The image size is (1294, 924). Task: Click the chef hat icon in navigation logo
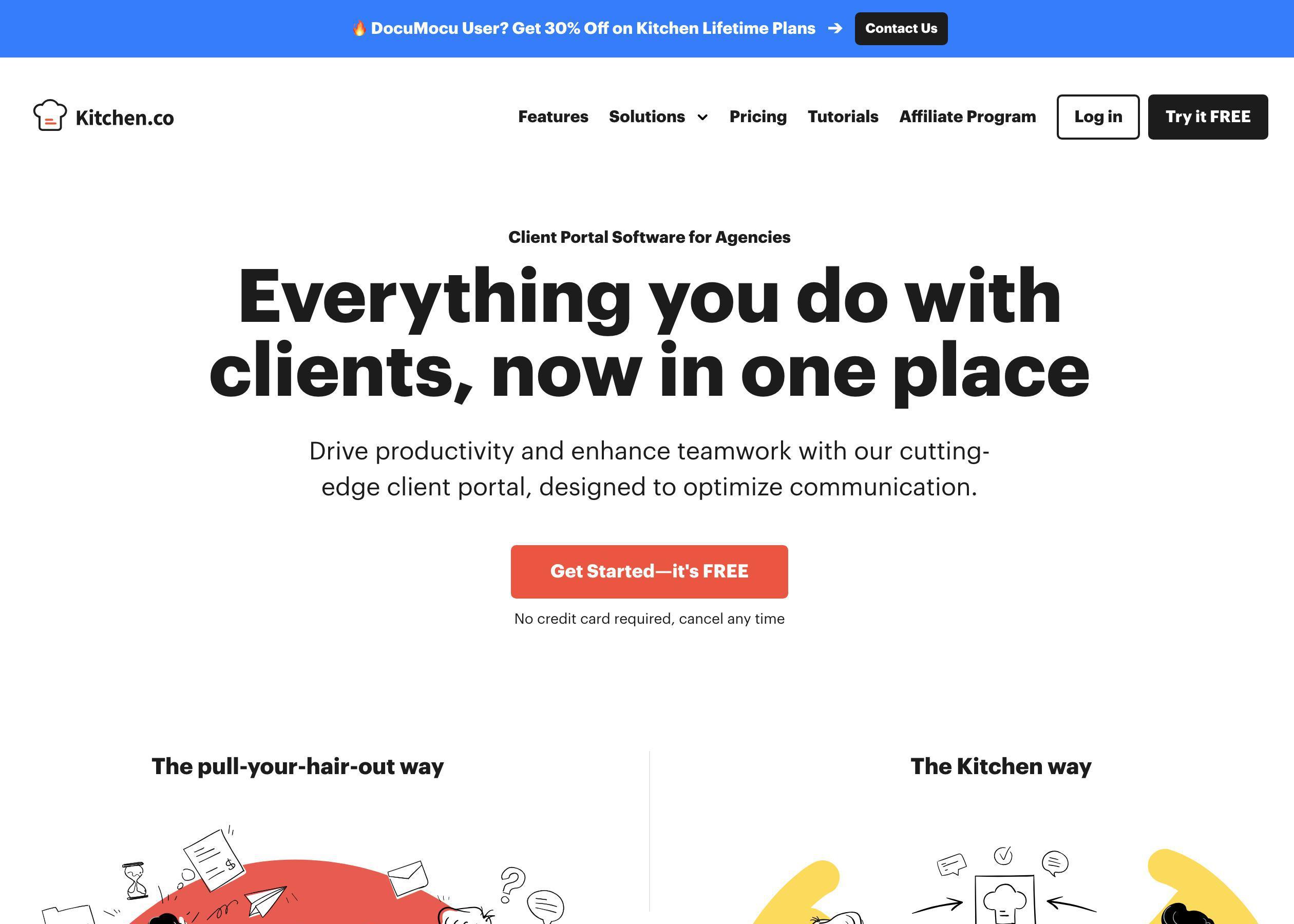coord(50,114)
